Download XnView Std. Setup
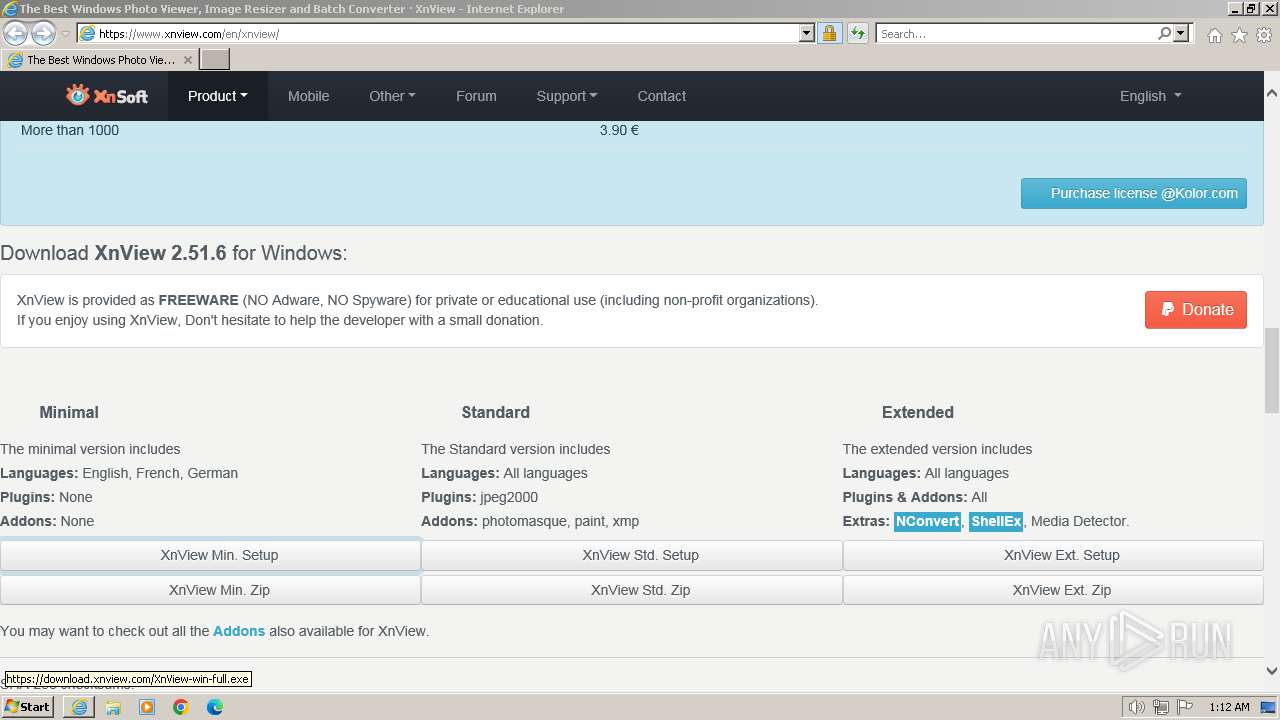The width and height of the screenshot is (1280, 720). 632,556
